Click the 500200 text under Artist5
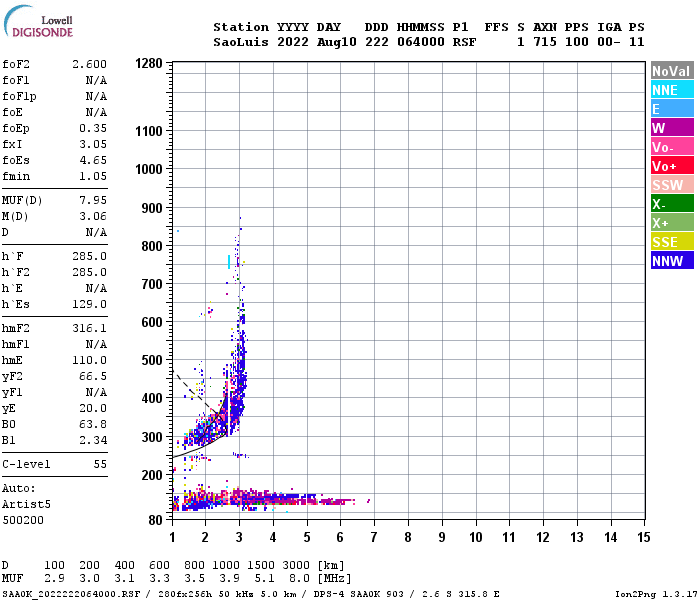700x600 pixels. tap(23, 521)
